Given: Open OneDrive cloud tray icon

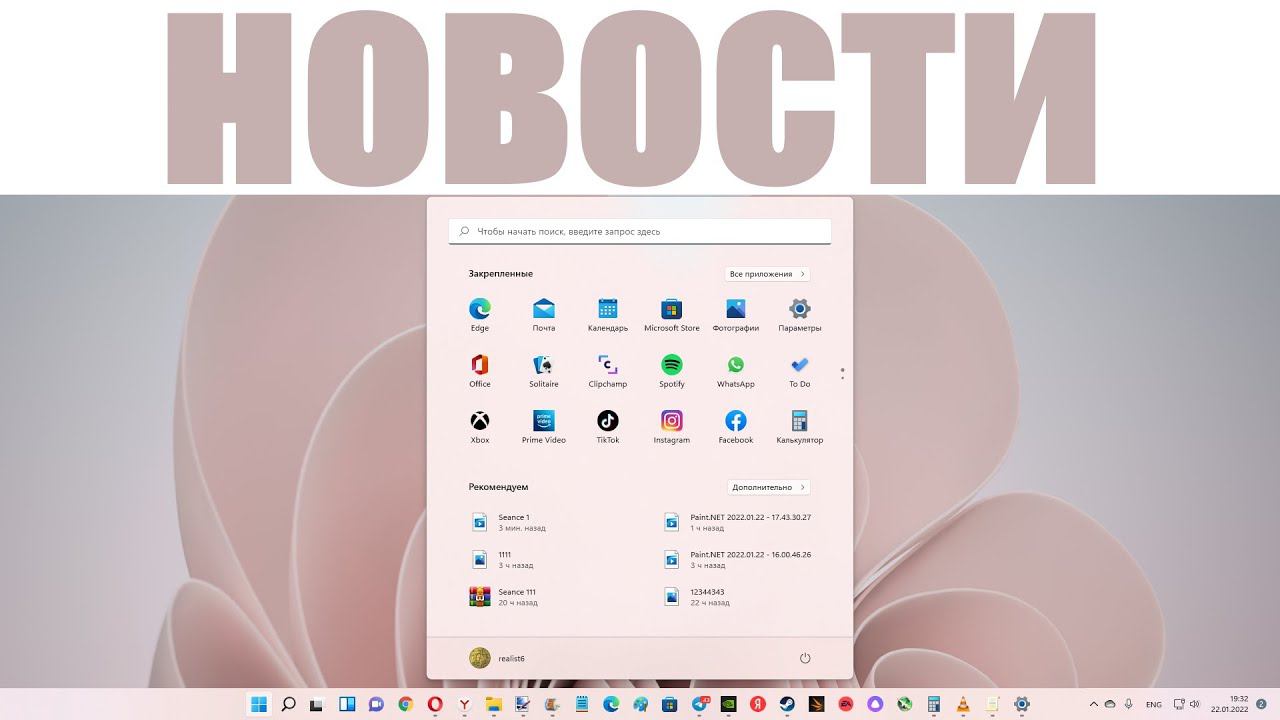Looking at the screenshot, I should [1109, 704].
